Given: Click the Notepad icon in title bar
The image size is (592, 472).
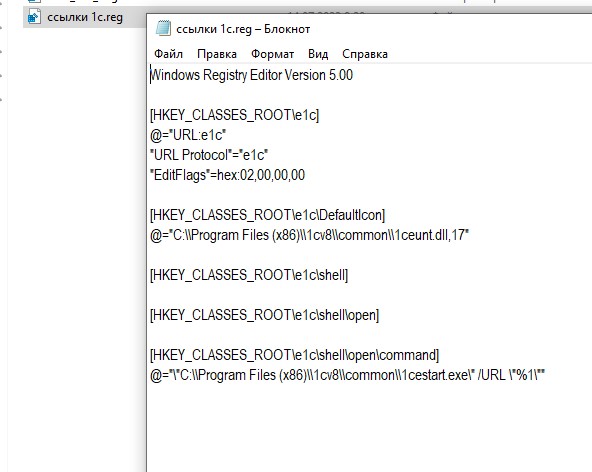Looking at the screenshot, I should 163,29.
